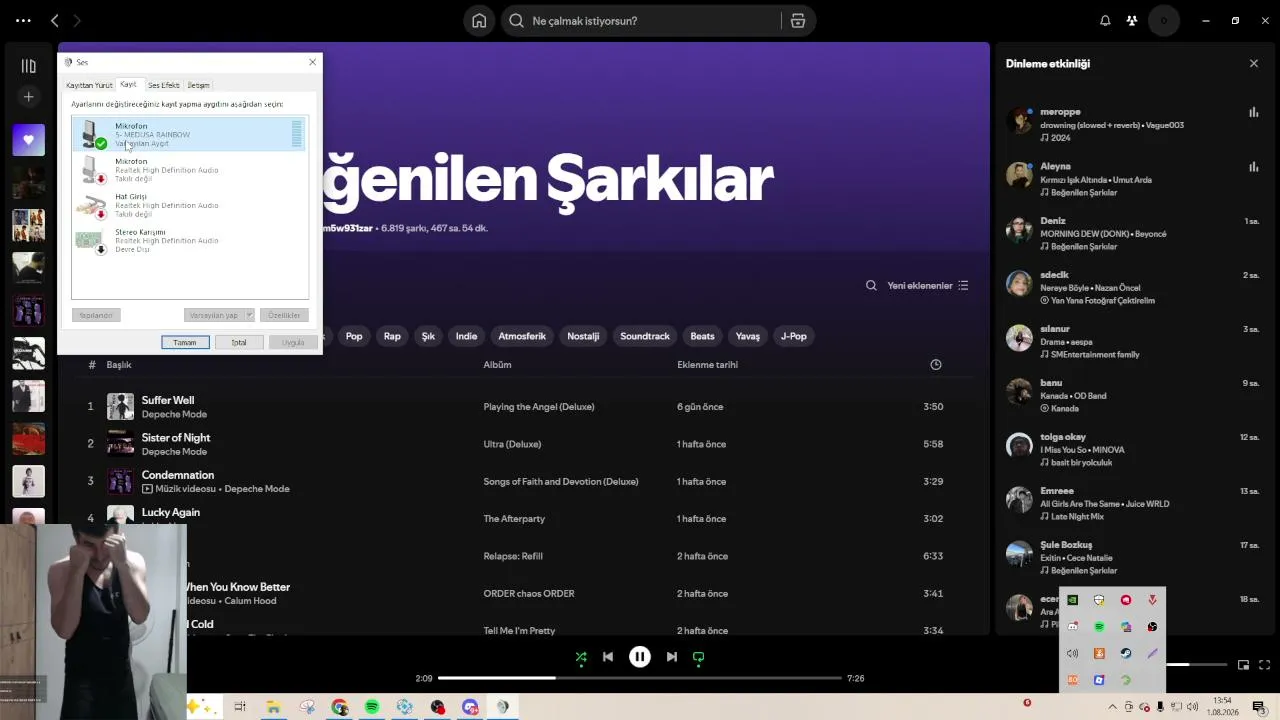Click the Tamam button in Ses dialog

click(x=185, y=343)
